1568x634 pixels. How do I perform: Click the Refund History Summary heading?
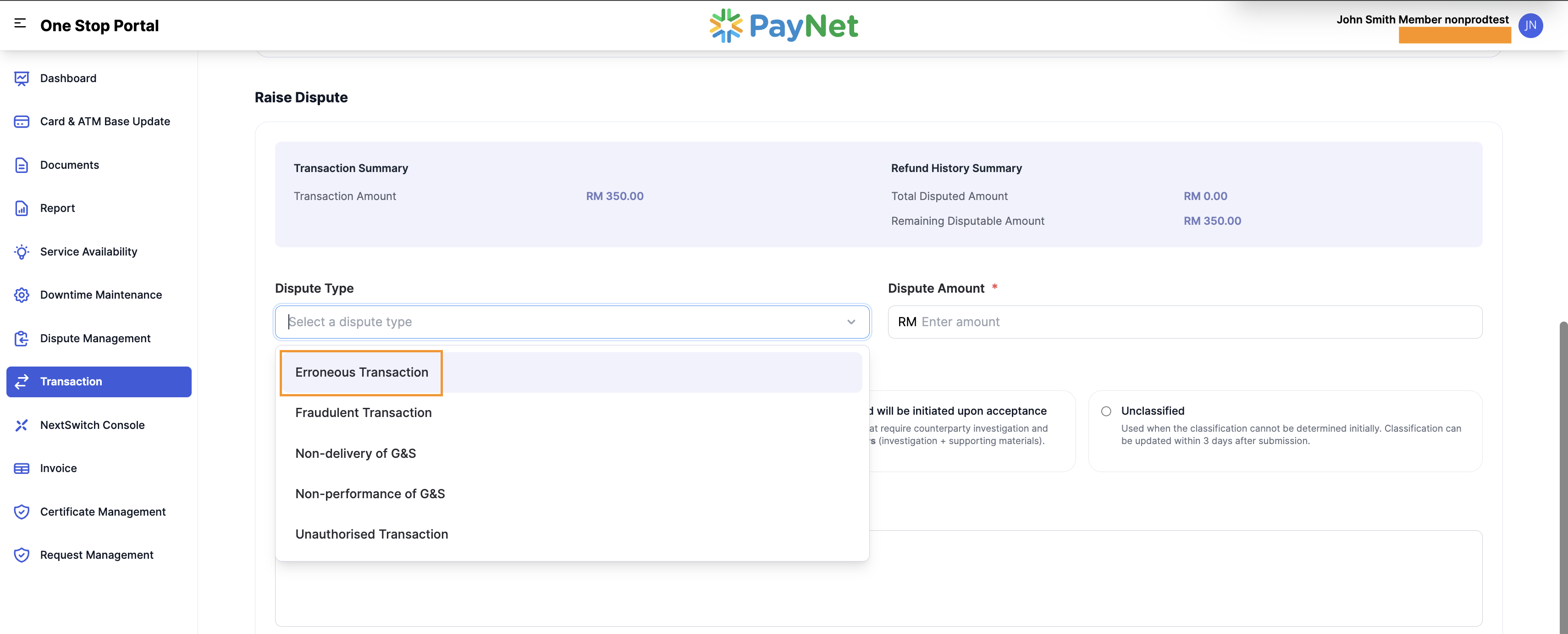coord(956,168)
